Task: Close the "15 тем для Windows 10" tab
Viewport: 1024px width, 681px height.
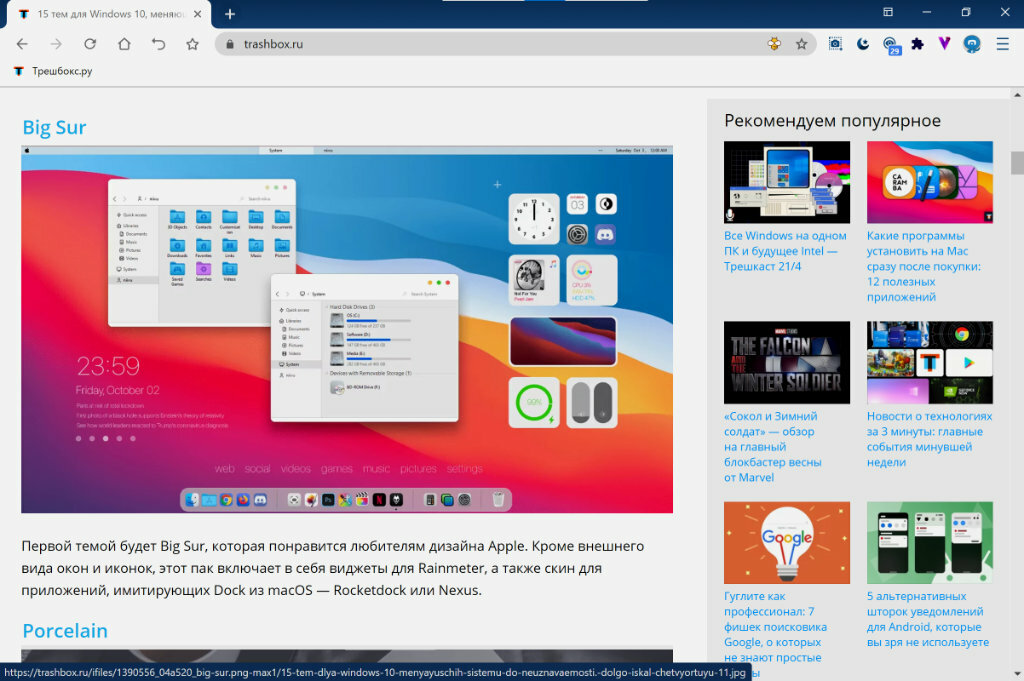Action: tap(197, 14)
